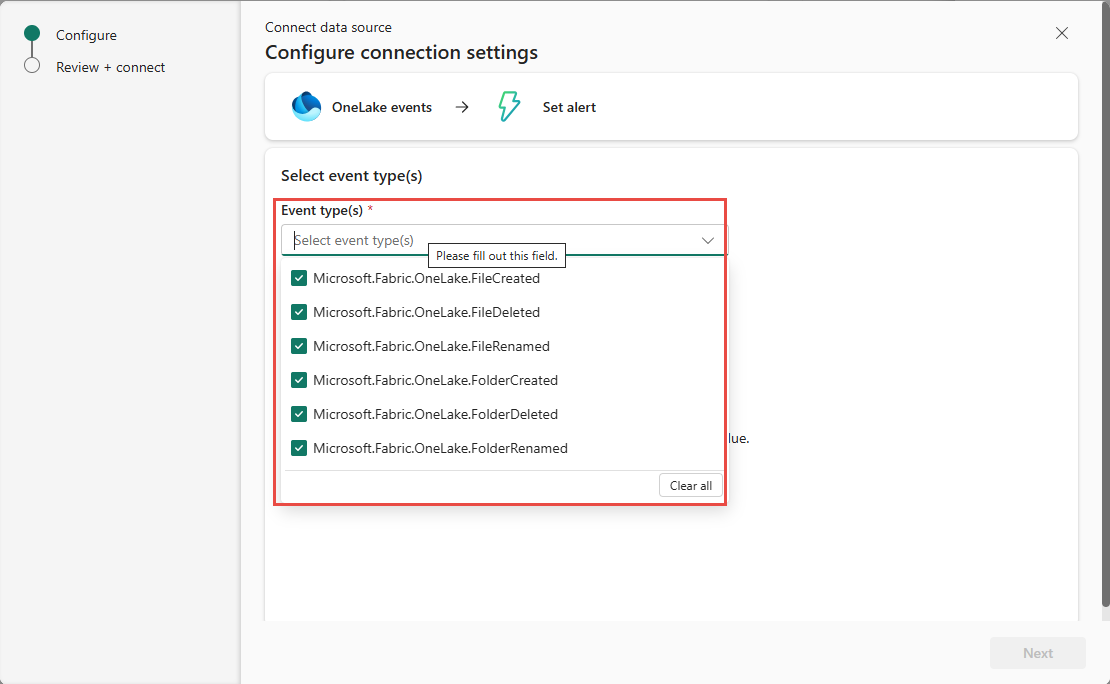
Task: Click the Select event type(s) heading
Action: [352, 176]
